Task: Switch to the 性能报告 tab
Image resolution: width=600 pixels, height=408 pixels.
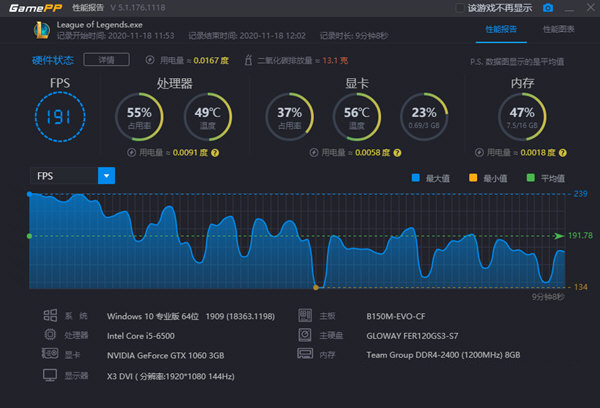Action: 501,29
